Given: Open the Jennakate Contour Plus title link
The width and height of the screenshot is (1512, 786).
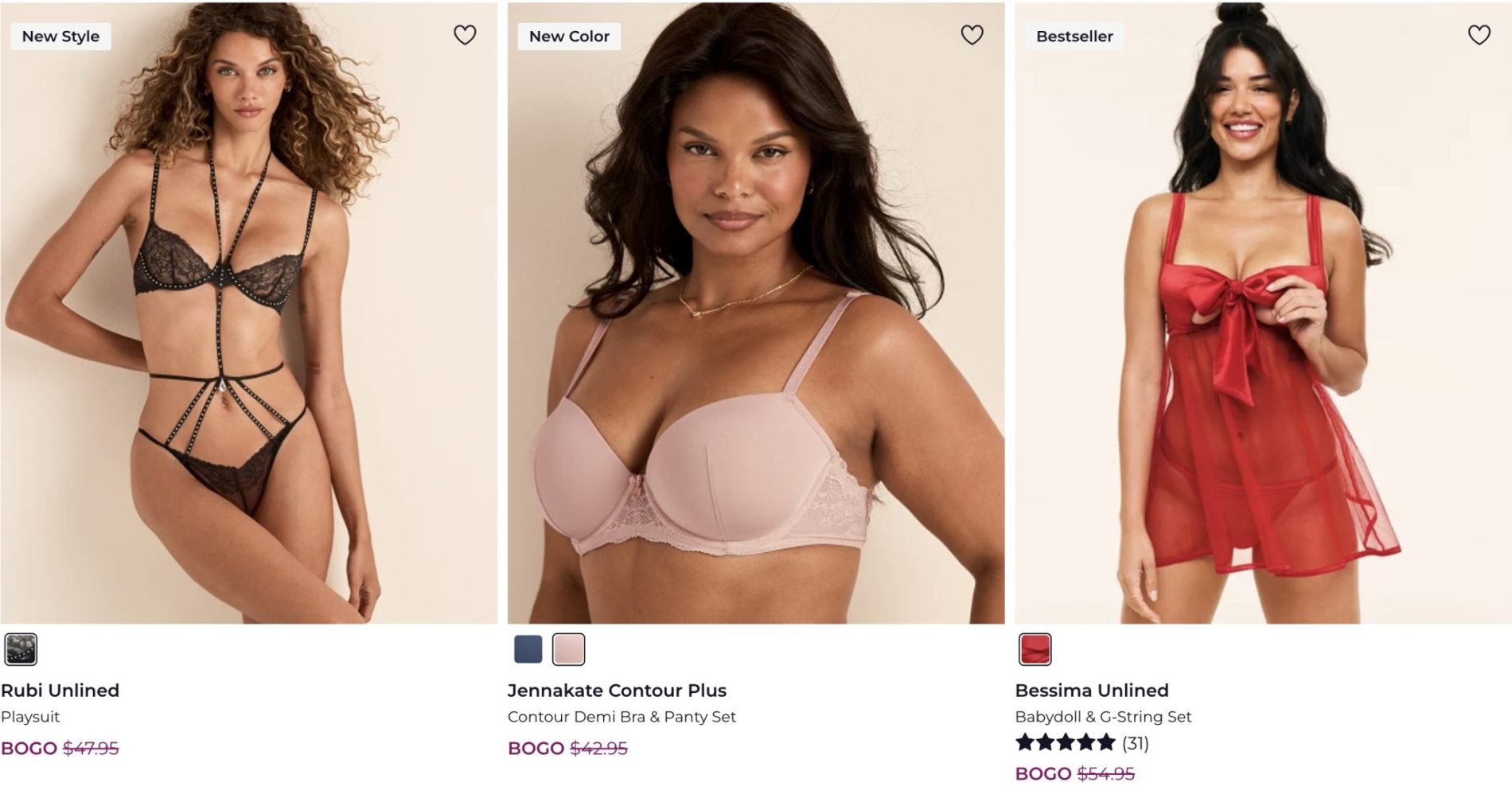Looking at the screenshot, I should pos(617,691).
